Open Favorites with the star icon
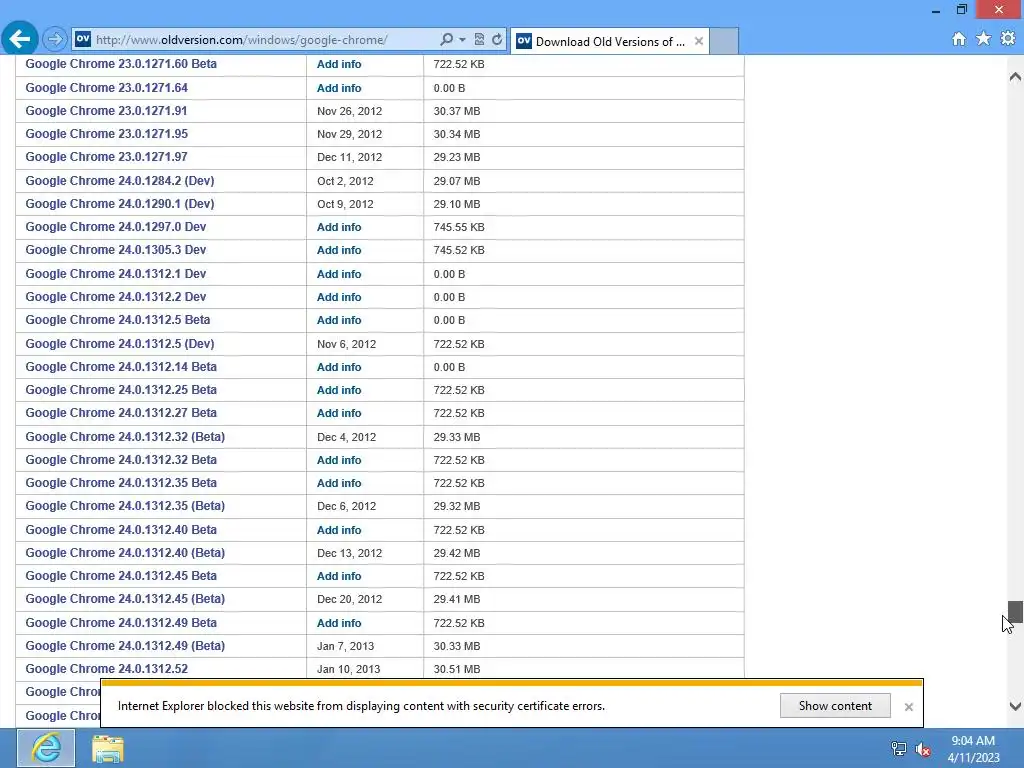Viewport: 1024px width, 768px height. 984,39
